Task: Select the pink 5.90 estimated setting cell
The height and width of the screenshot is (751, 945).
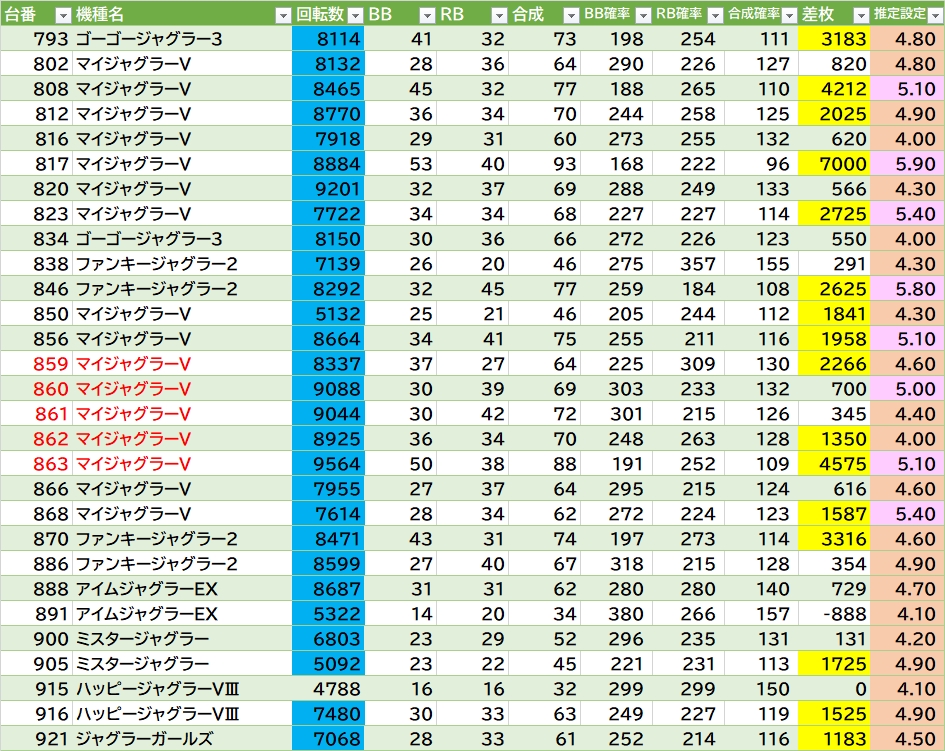Action: tap(907, 164)
